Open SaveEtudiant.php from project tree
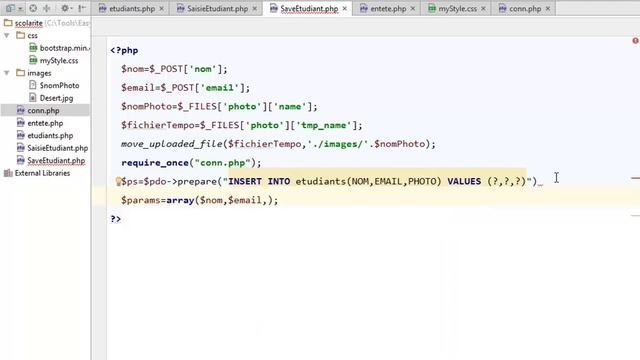The image size is (640, 360). (x=56, y=161)
